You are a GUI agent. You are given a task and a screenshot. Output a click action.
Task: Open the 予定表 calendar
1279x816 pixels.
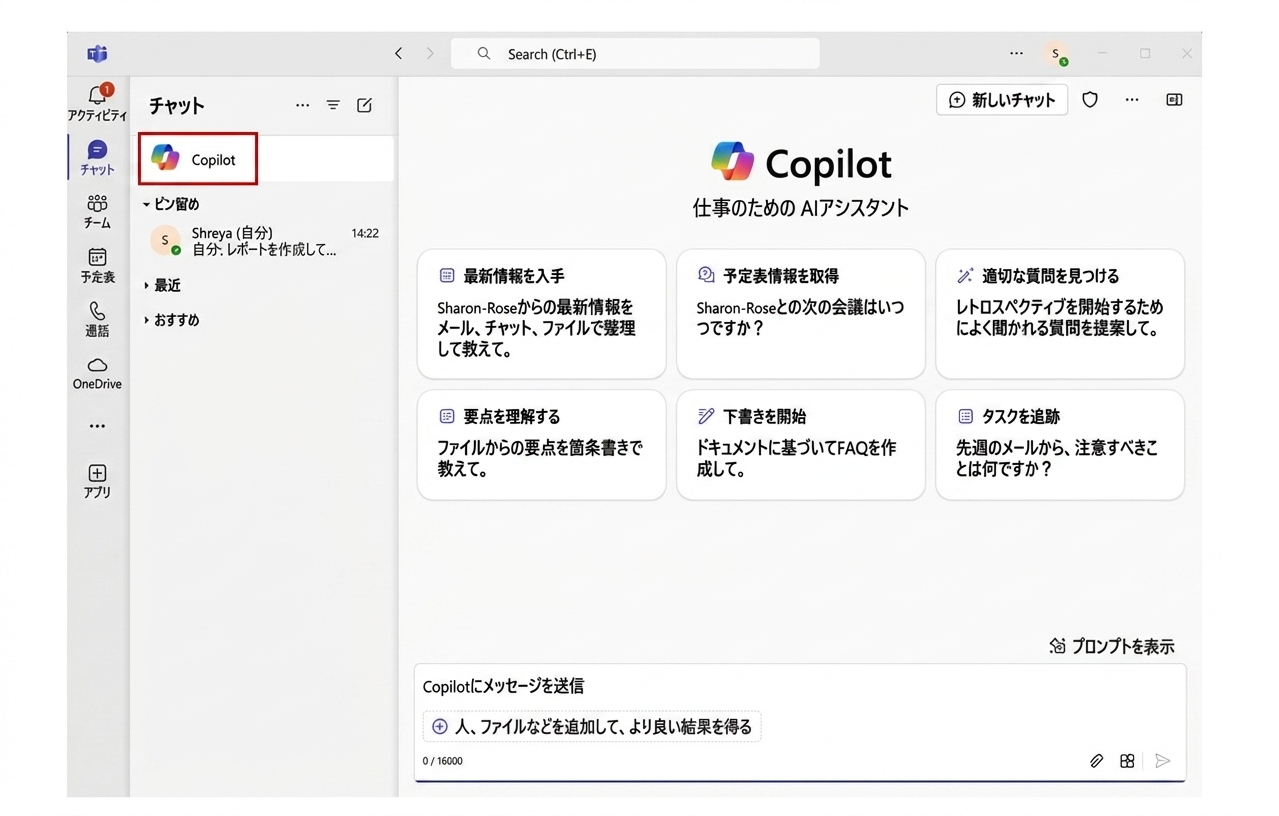(97, 265)
